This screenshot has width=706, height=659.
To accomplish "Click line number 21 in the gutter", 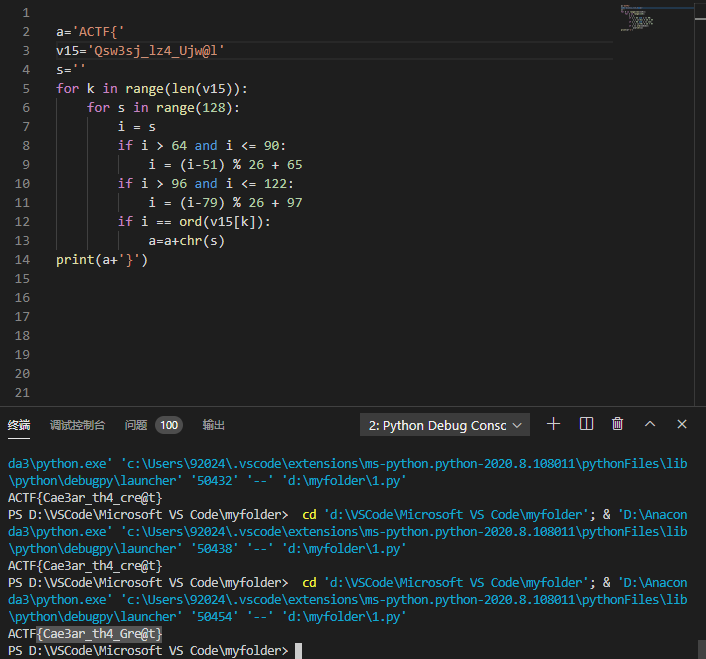I will point(22,393).
